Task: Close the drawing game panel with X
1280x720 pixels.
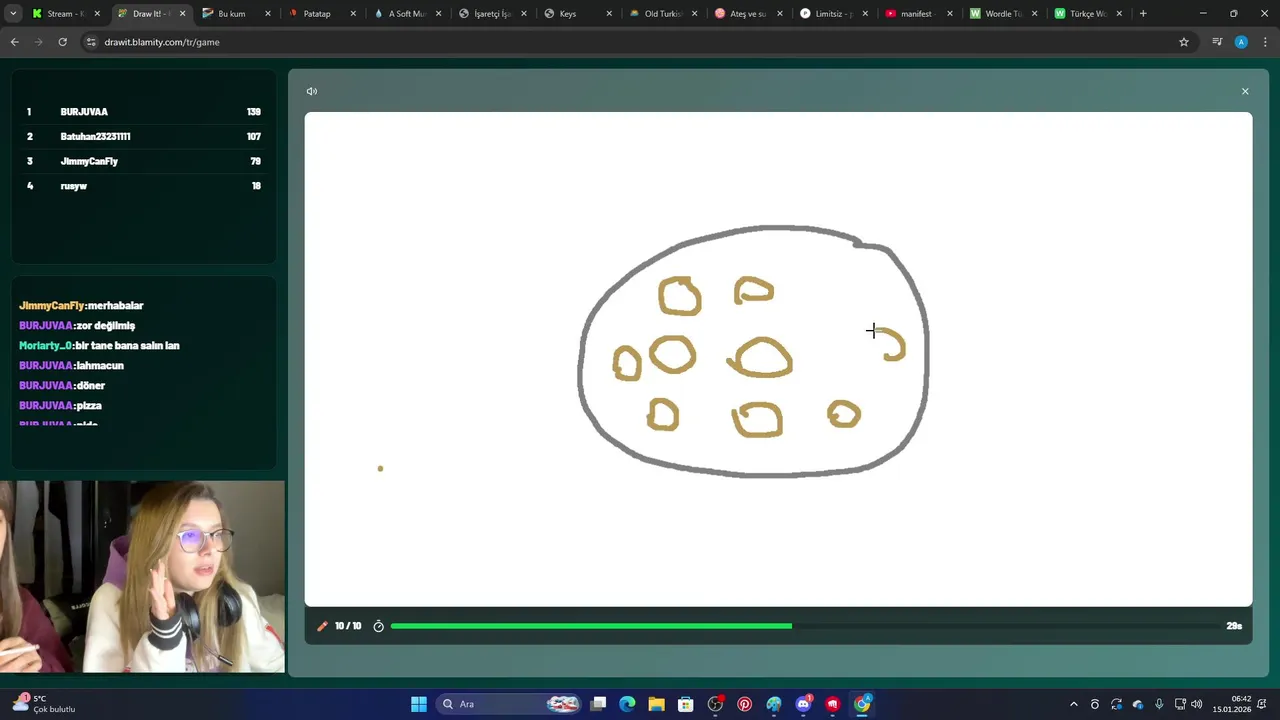Action: click(1245, 91)
